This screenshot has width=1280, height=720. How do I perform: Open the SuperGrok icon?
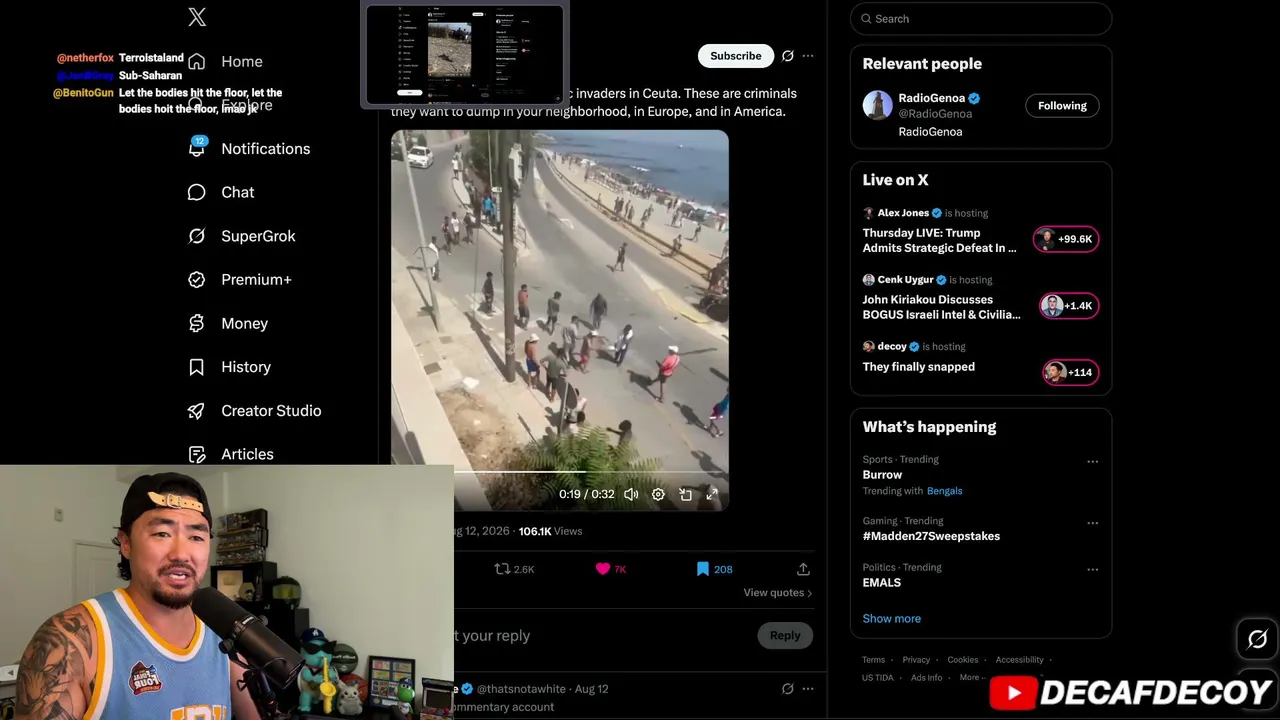click(197, 236)
